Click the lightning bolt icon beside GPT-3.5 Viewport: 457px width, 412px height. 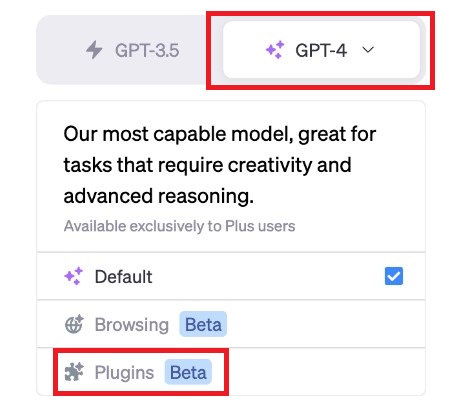[94, 50]
